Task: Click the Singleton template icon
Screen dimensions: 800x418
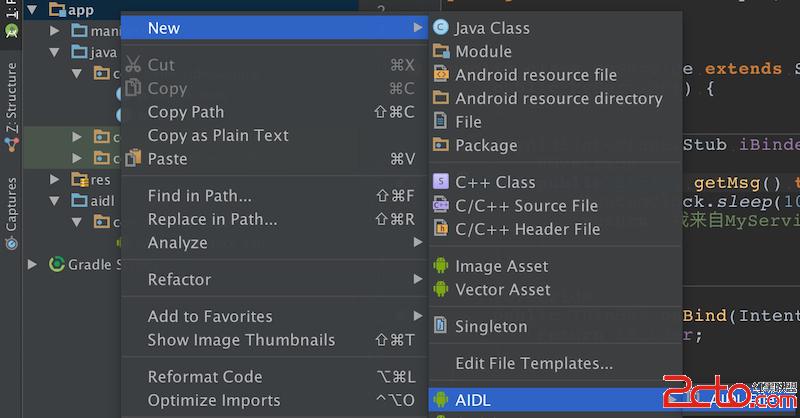Action: pyautogui.click(x=441, y=326)
